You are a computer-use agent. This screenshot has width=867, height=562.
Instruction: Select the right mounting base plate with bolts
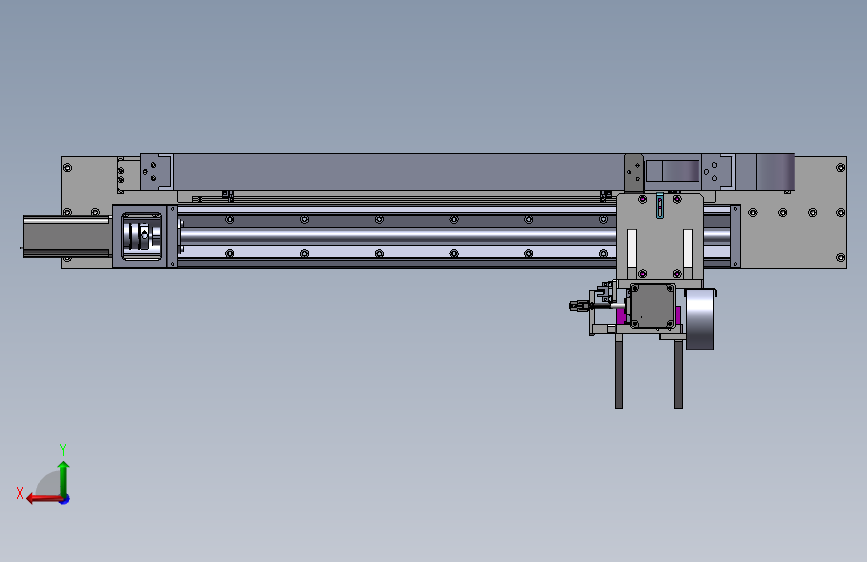click(x=791, y=212)
